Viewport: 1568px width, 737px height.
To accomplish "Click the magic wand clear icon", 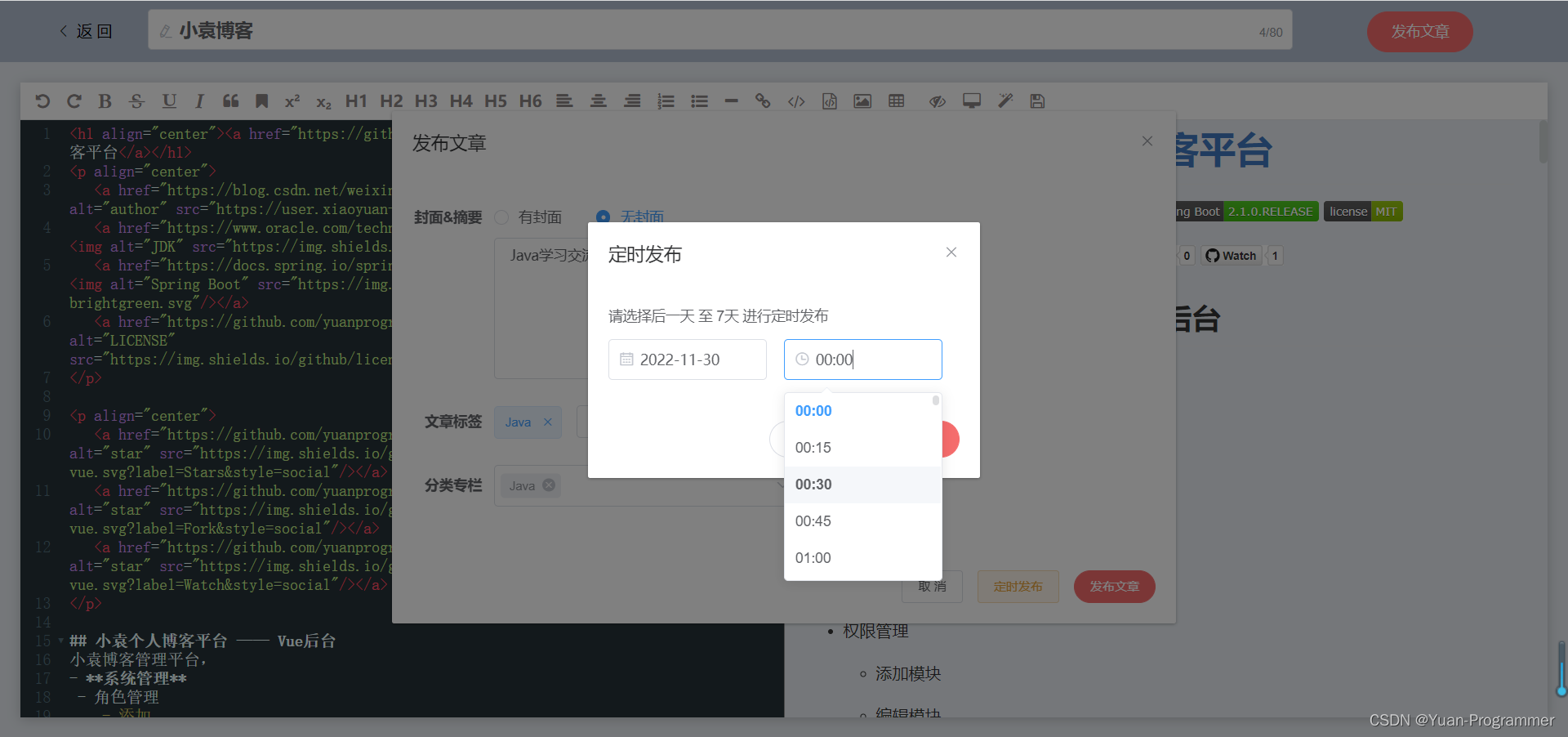I will point(1005,101).
